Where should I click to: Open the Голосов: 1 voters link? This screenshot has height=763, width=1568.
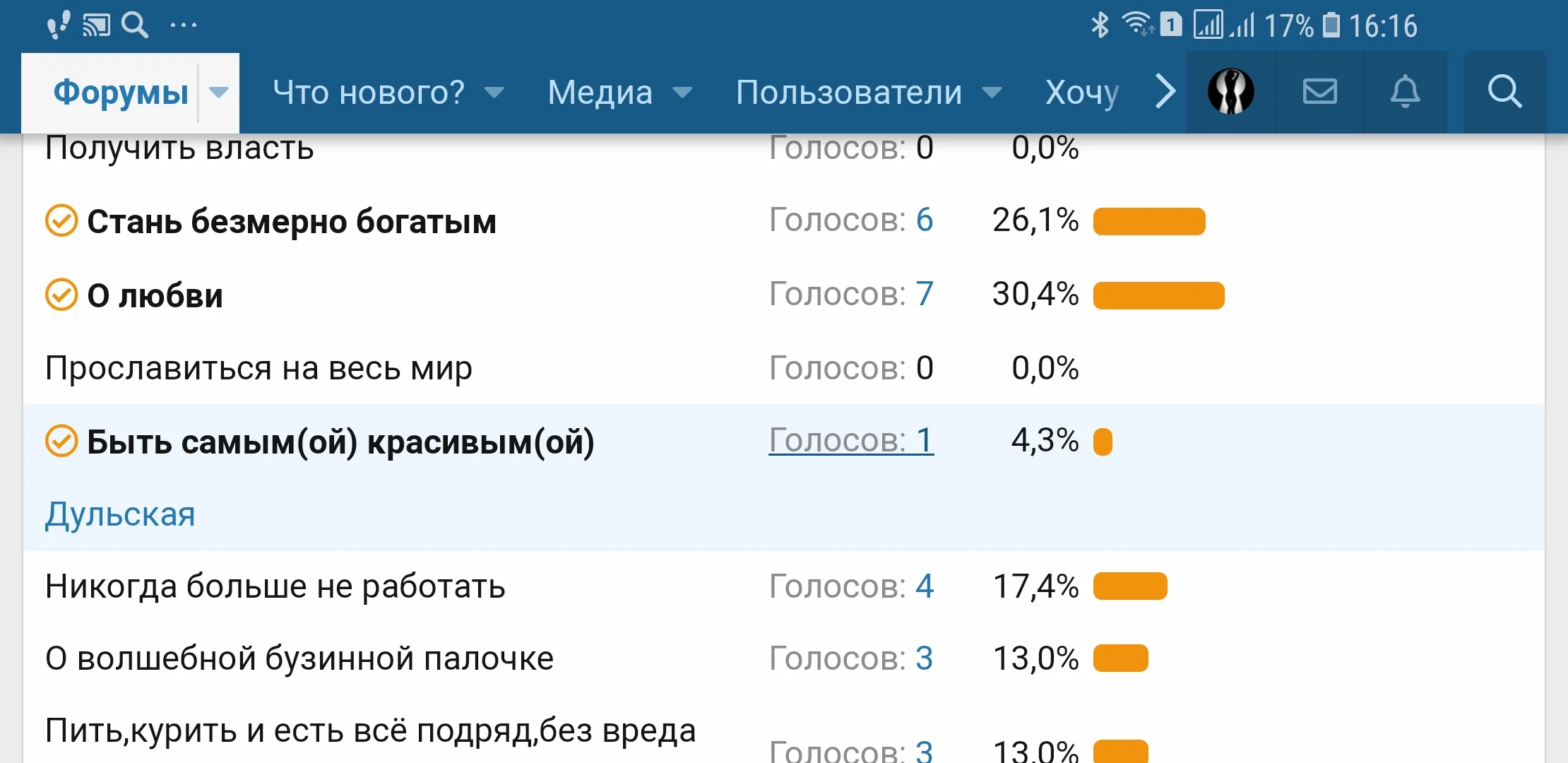tap(850, 440)
